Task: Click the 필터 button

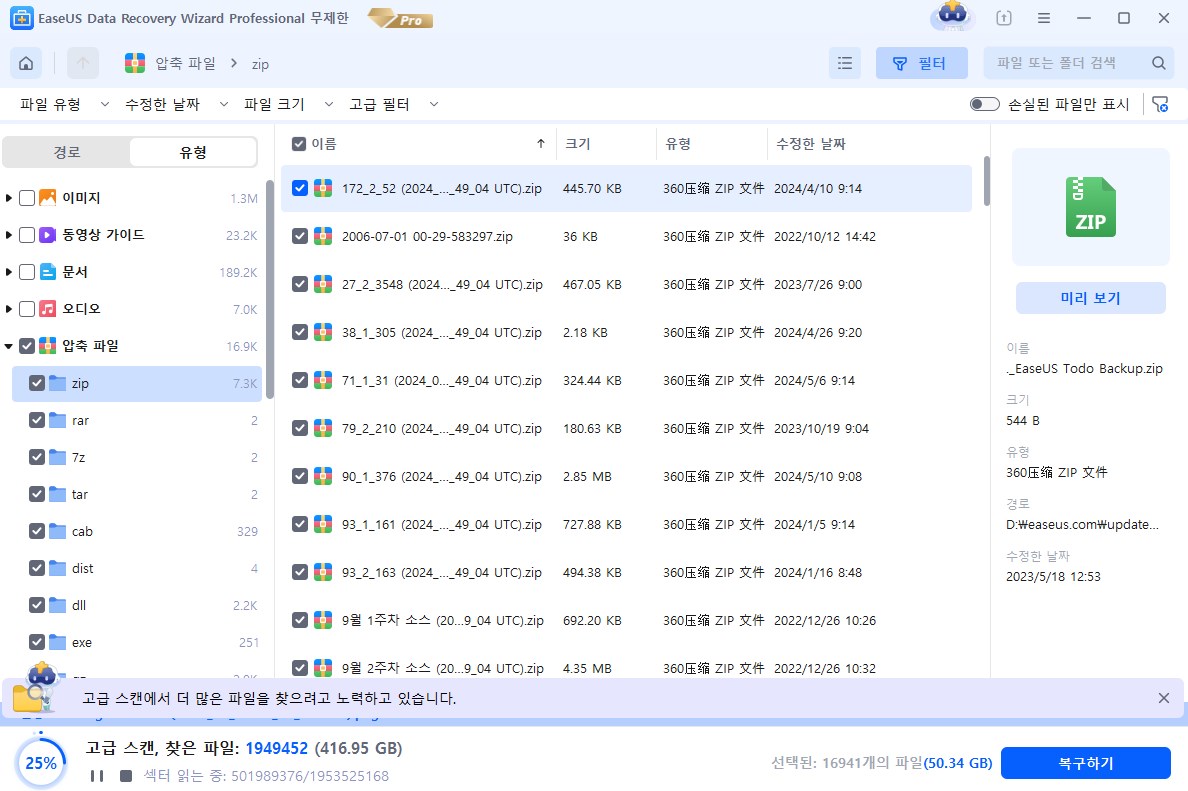Action: point(921,64)
